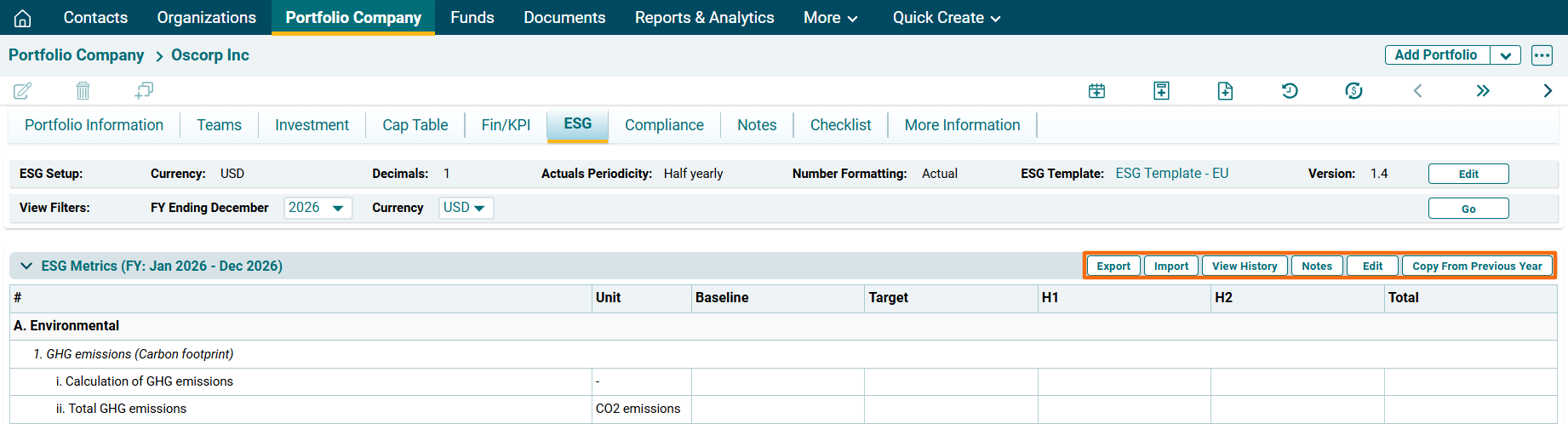The image size is (1568, 424).
Task: Open the Currency USD view filter dropdown
Action: [x=466, y=208]
